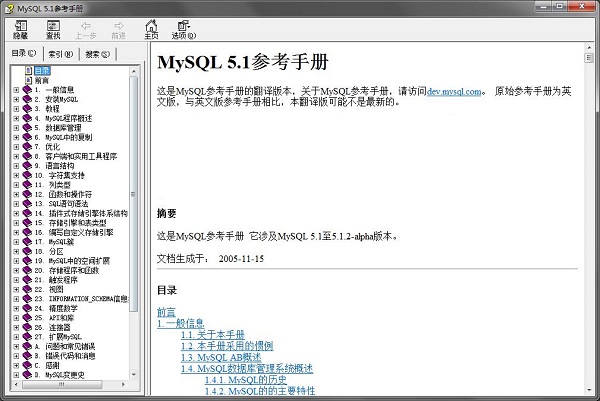Click the 前进 (Forward) toolbar arrow
The image size is (600, 401).
[x=119, y=29]
